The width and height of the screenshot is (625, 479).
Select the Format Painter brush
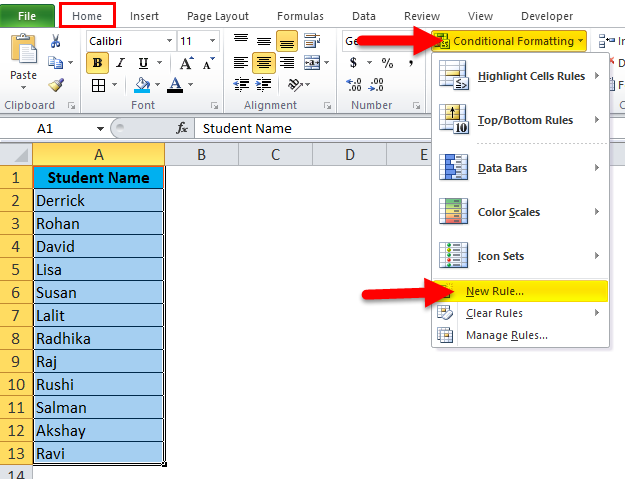pos(56,84)
